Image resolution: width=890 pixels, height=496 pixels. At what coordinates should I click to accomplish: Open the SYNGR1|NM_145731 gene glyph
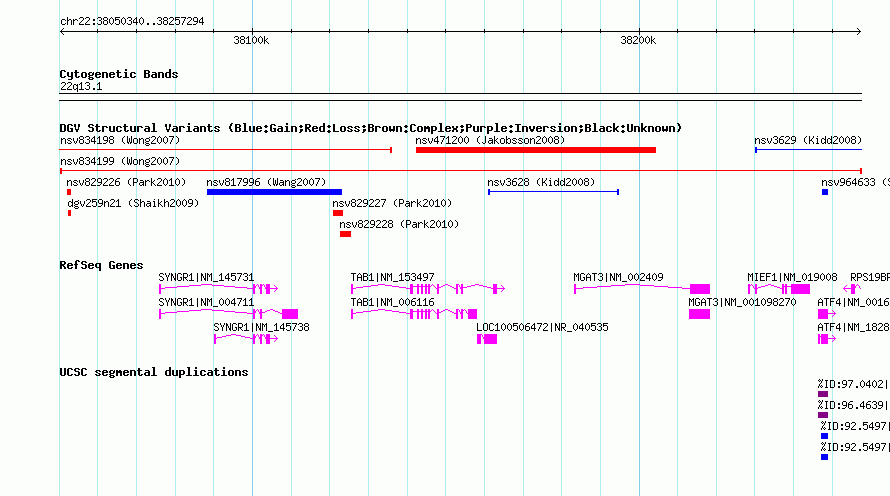(x=219, y=289)
